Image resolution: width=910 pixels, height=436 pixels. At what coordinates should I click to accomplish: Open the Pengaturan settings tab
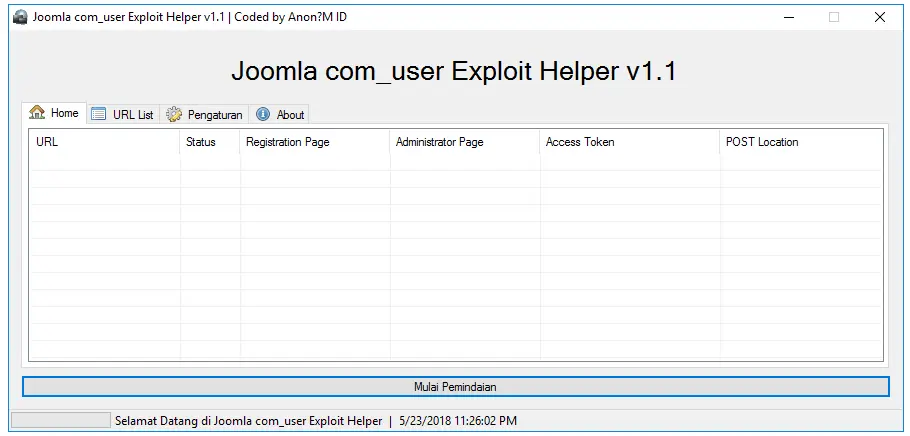[x=204, y=114]
